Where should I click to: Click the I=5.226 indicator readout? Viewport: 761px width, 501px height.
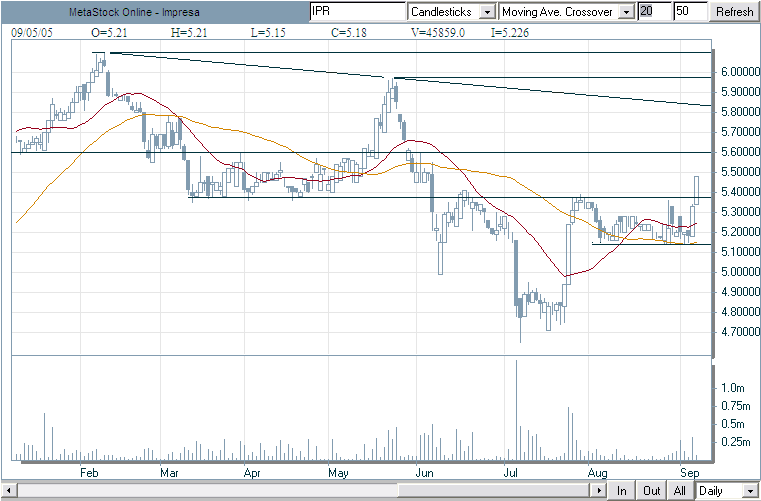coord(510,33)
